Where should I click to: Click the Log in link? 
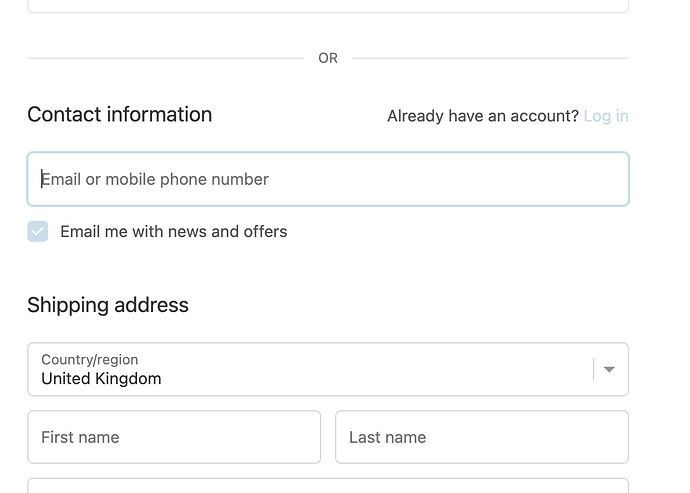pos(606,116)
